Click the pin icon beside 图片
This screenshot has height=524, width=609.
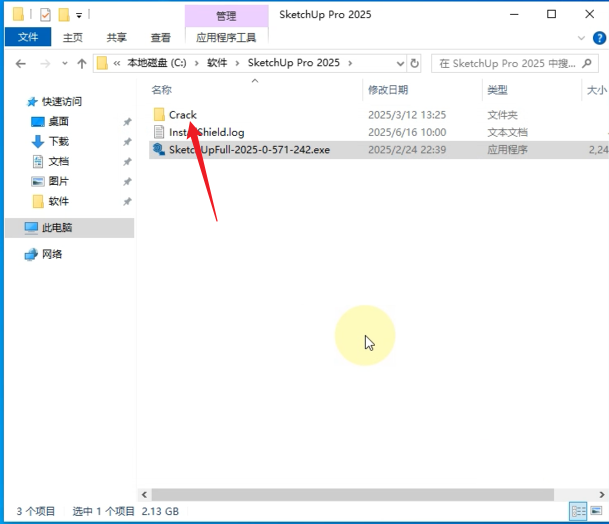(127, 181)
